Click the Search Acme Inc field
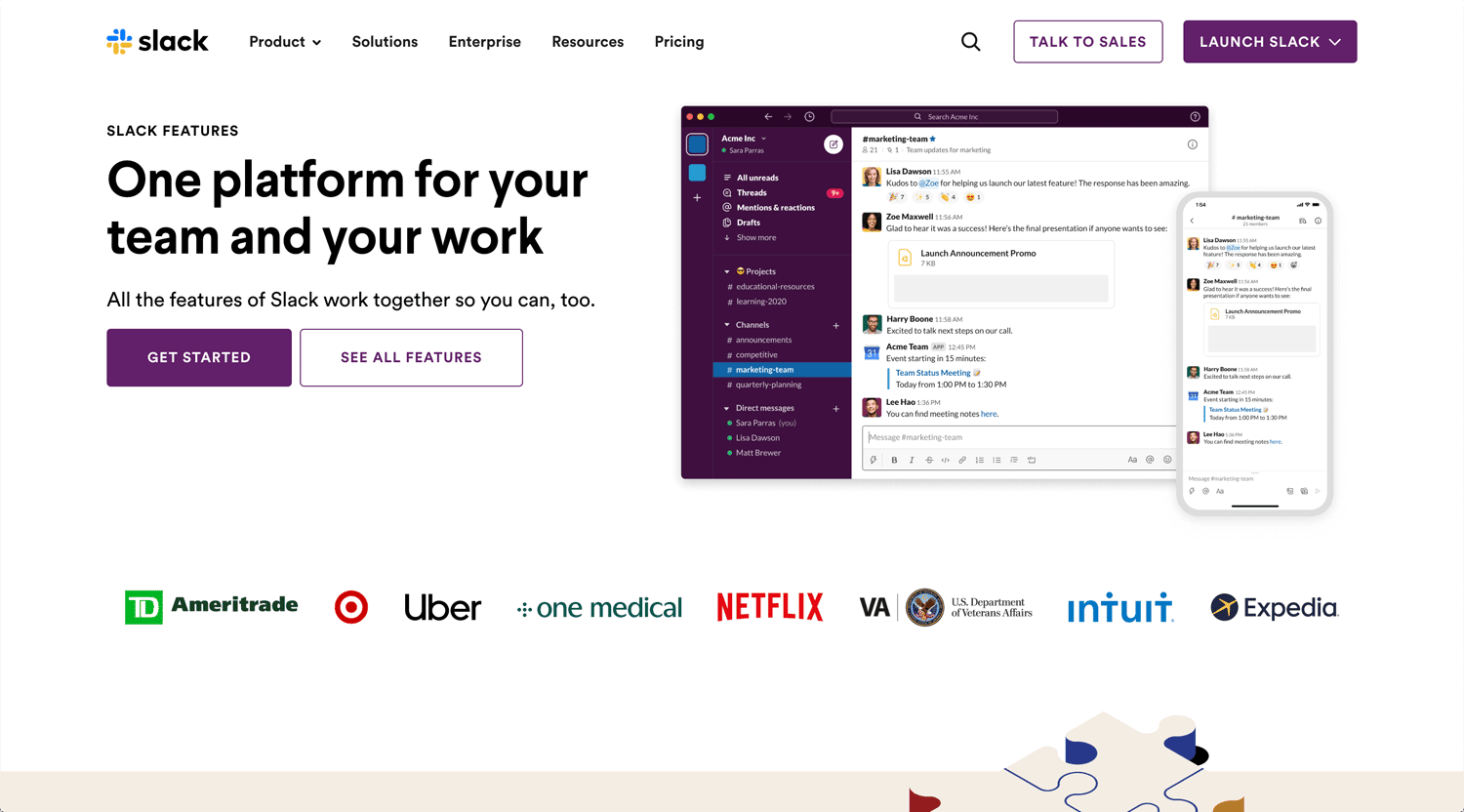Viewport: 1464px width, 812px height. (x=944, y=116)
